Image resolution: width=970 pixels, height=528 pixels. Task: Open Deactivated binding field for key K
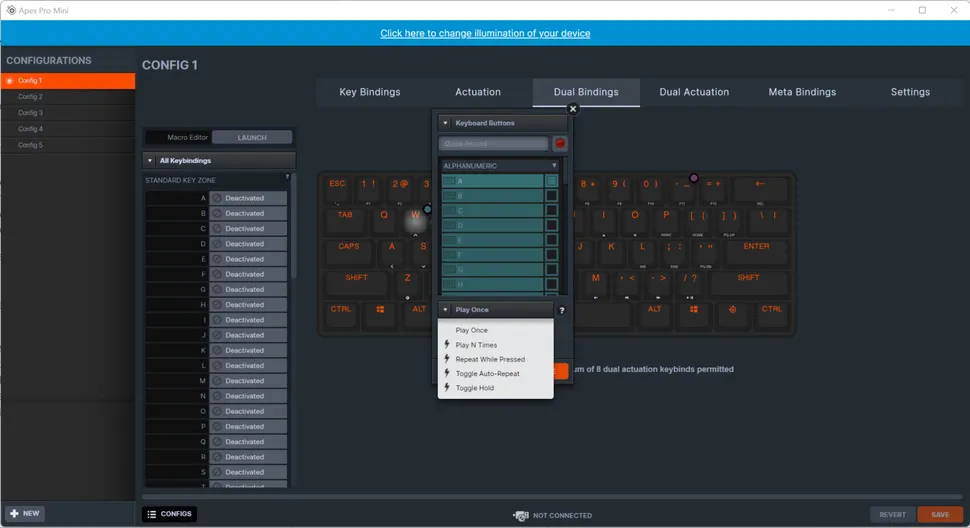coord(248,351)
